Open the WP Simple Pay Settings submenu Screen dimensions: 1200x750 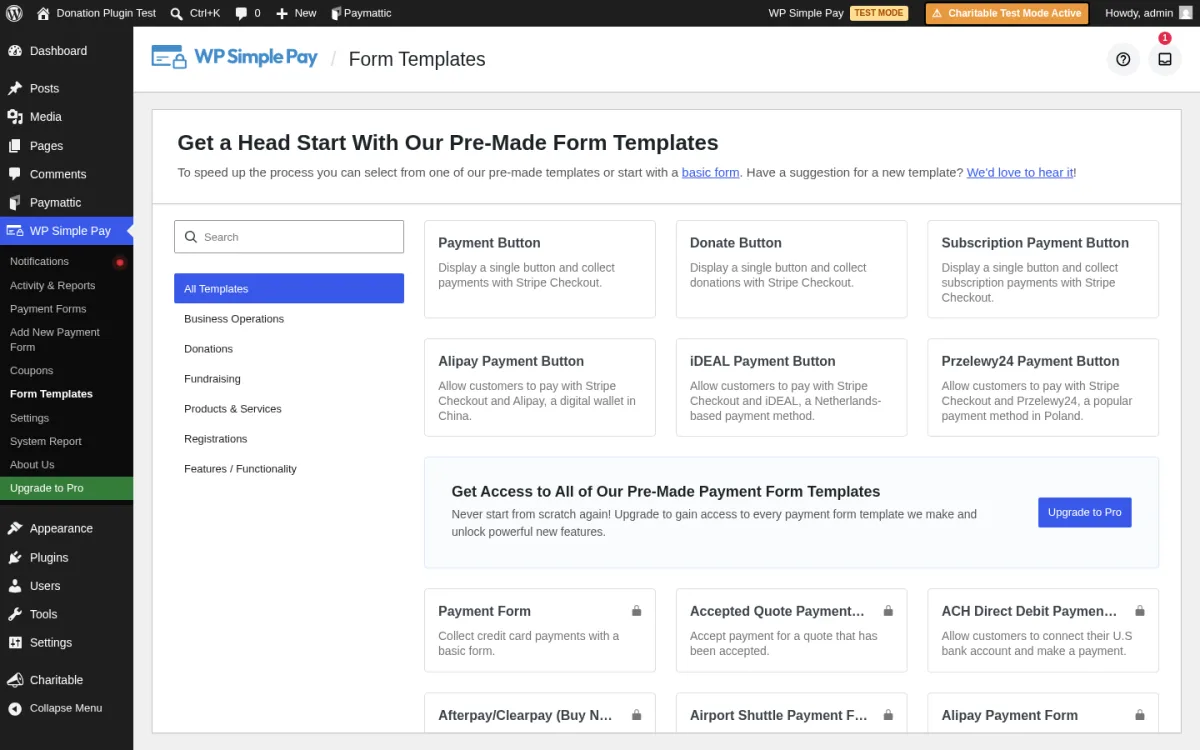tap(66, 418)
